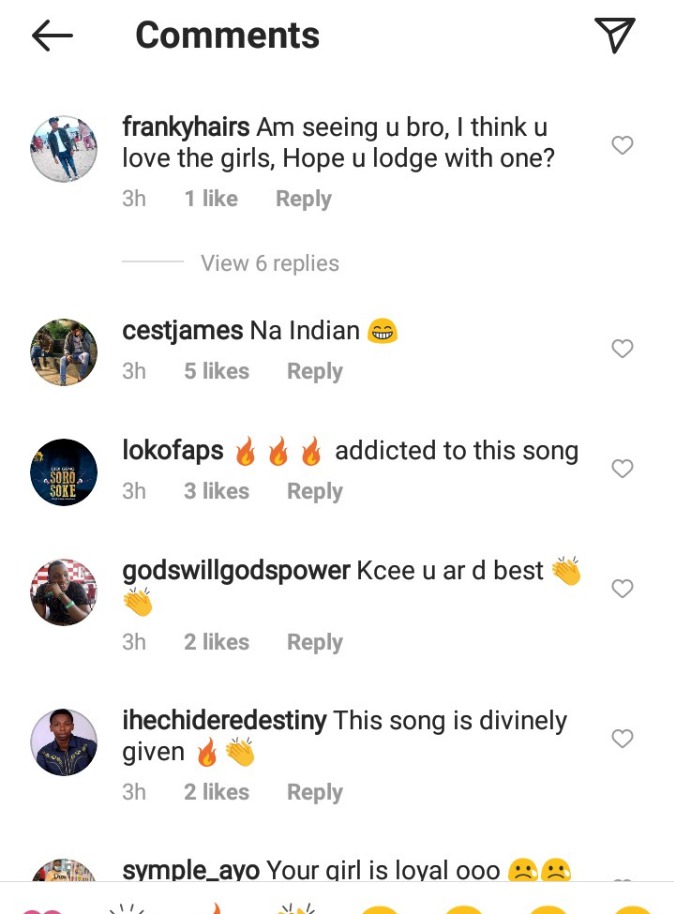
Task: Like cestjames's comment using the heart icon
Action: tap(622, 349)
